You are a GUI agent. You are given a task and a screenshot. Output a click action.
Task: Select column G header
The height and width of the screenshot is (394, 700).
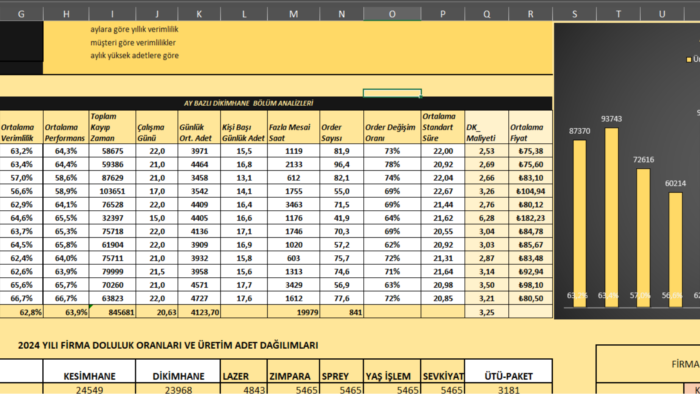21,14
